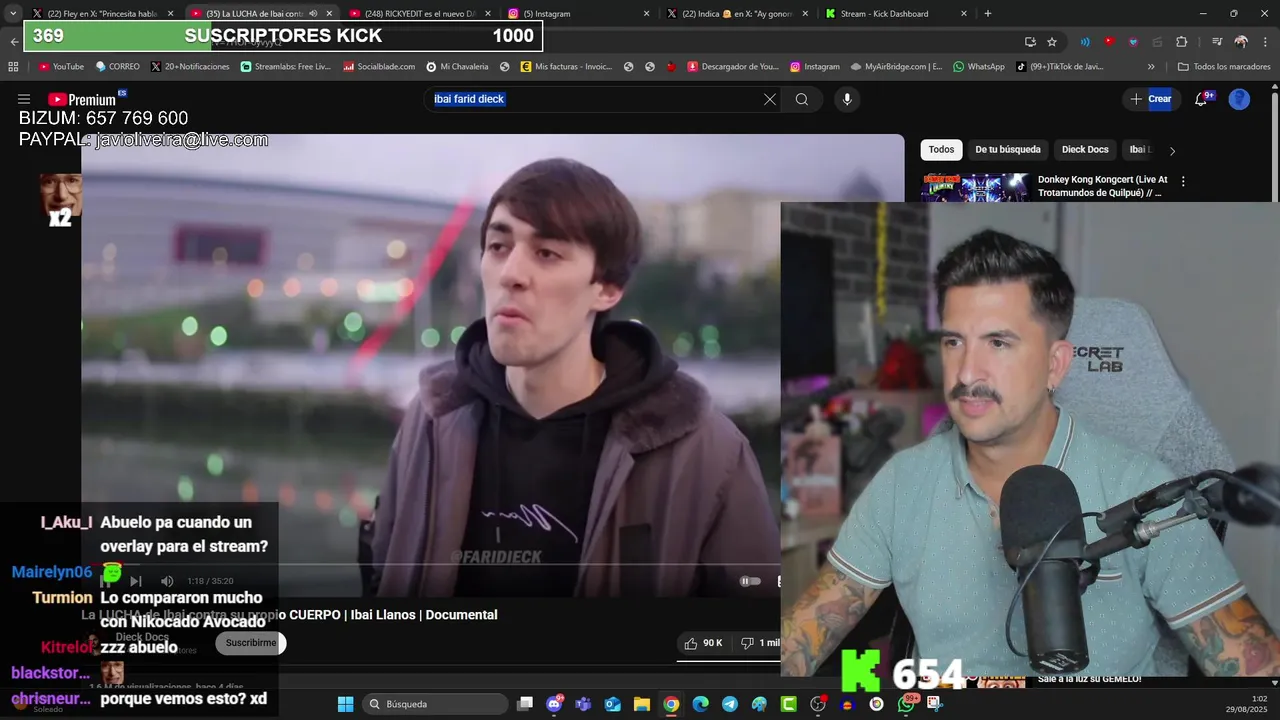Open Microsoft Teams from the taskbar
This screenshot has height=720, width=1280.
click(583, 704)
